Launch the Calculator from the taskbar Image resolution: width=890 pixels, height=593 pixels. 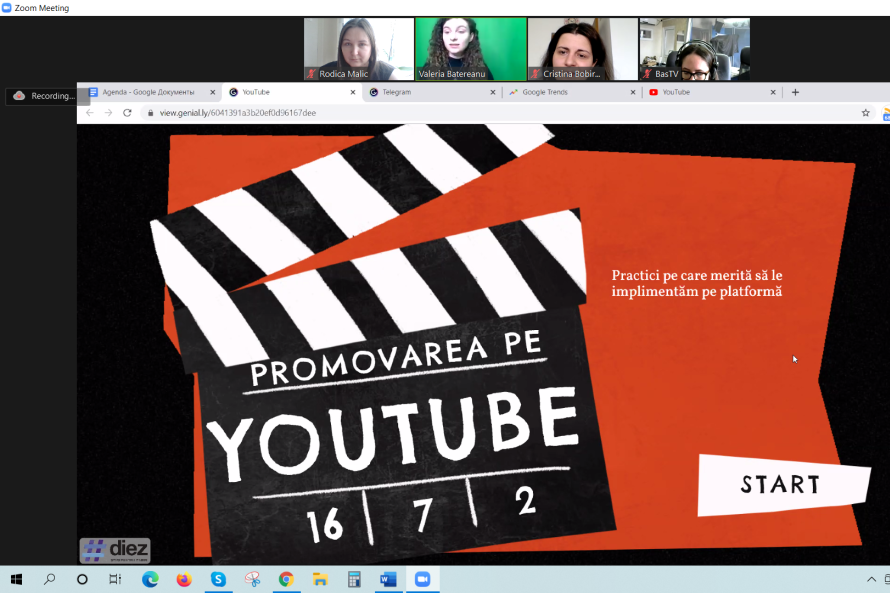(x=354, y=579)
